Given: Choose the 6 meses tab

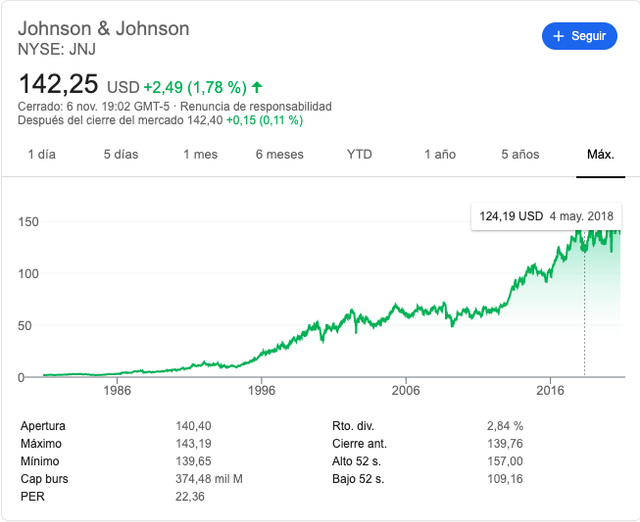Looking at the screenshot, I should tap(280, 154).
